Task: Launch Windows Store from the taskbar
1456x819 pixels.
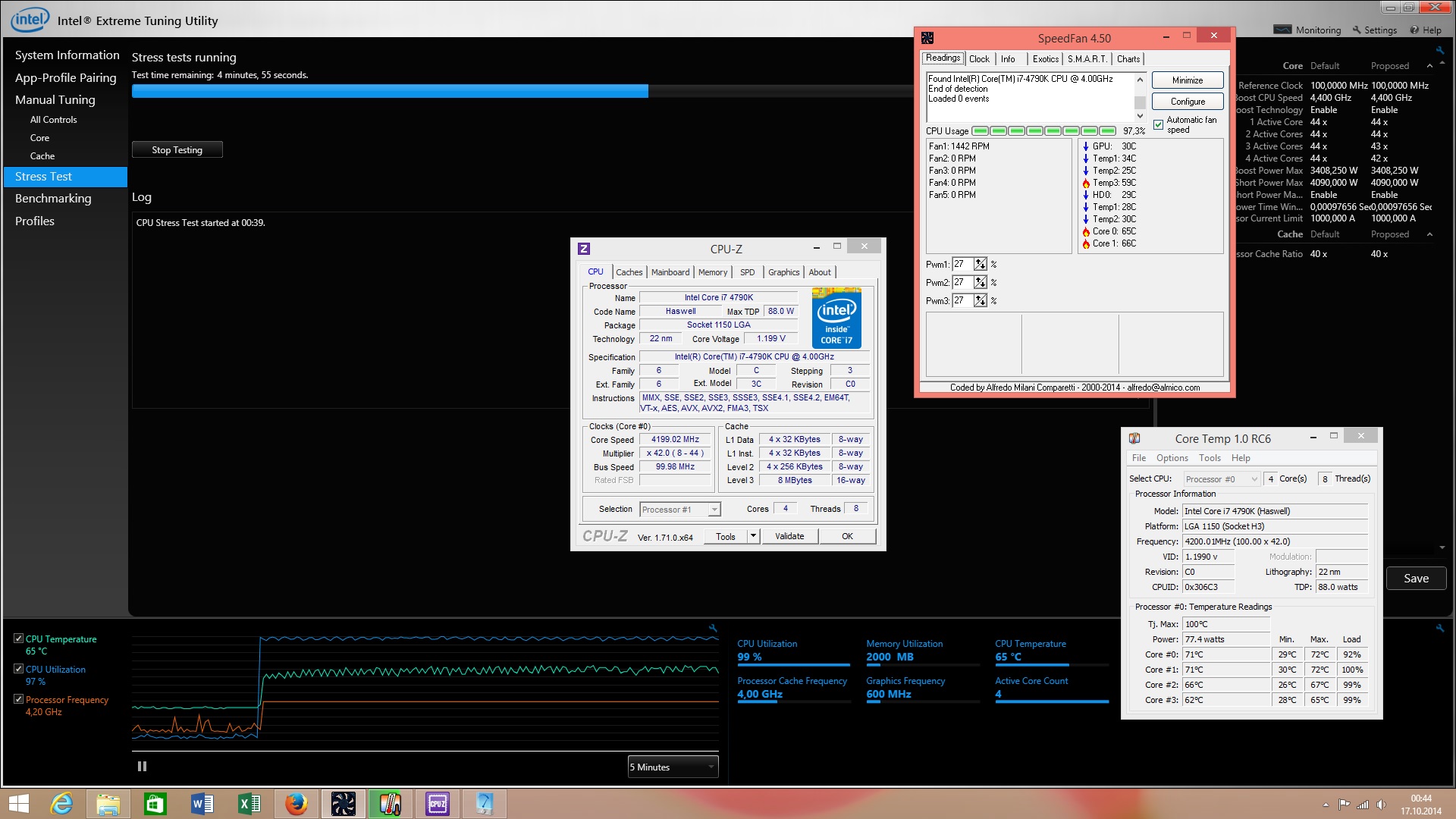Action: 155,804
